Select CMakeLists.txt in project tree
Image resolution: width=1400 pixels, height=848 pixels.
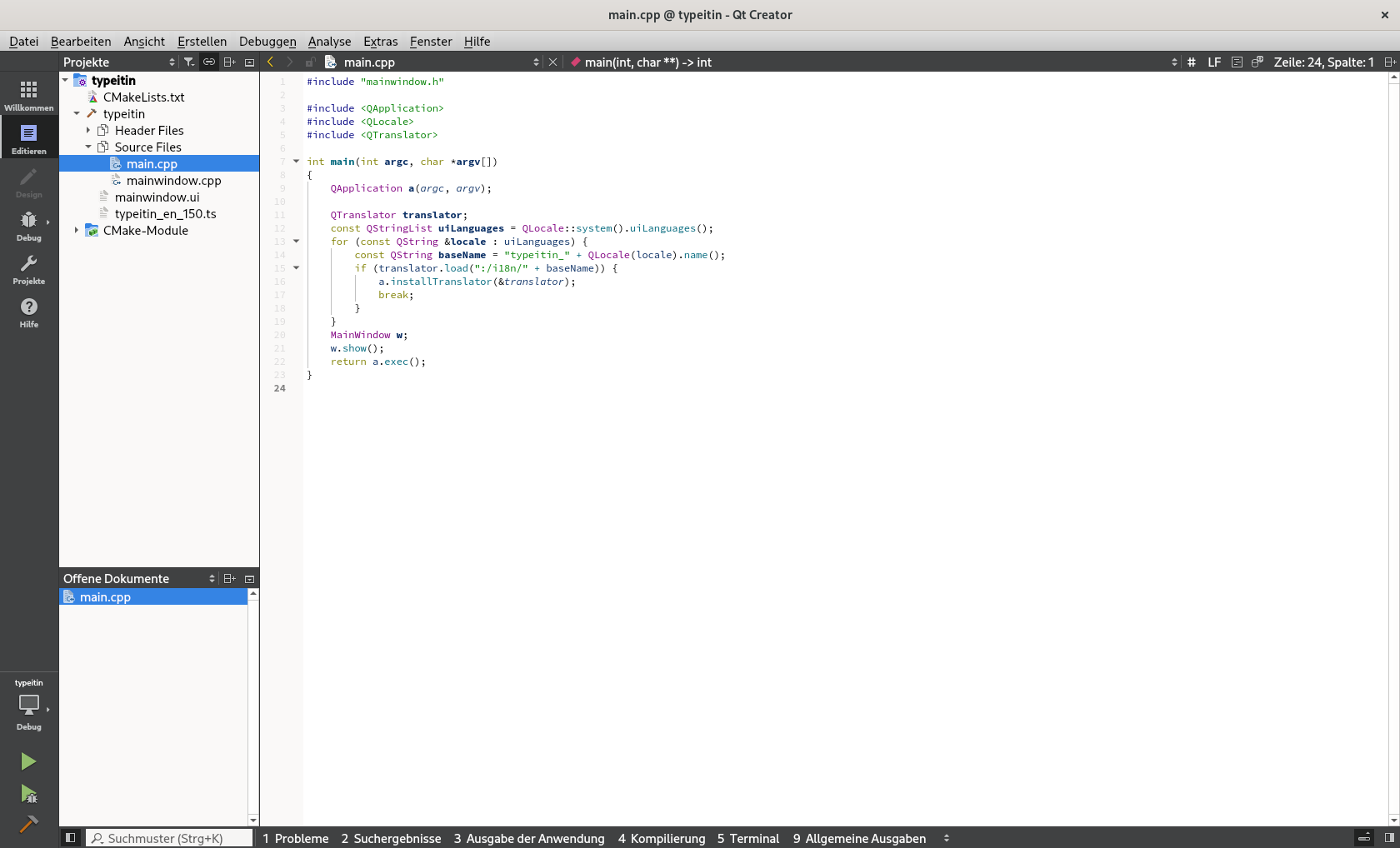143,97
